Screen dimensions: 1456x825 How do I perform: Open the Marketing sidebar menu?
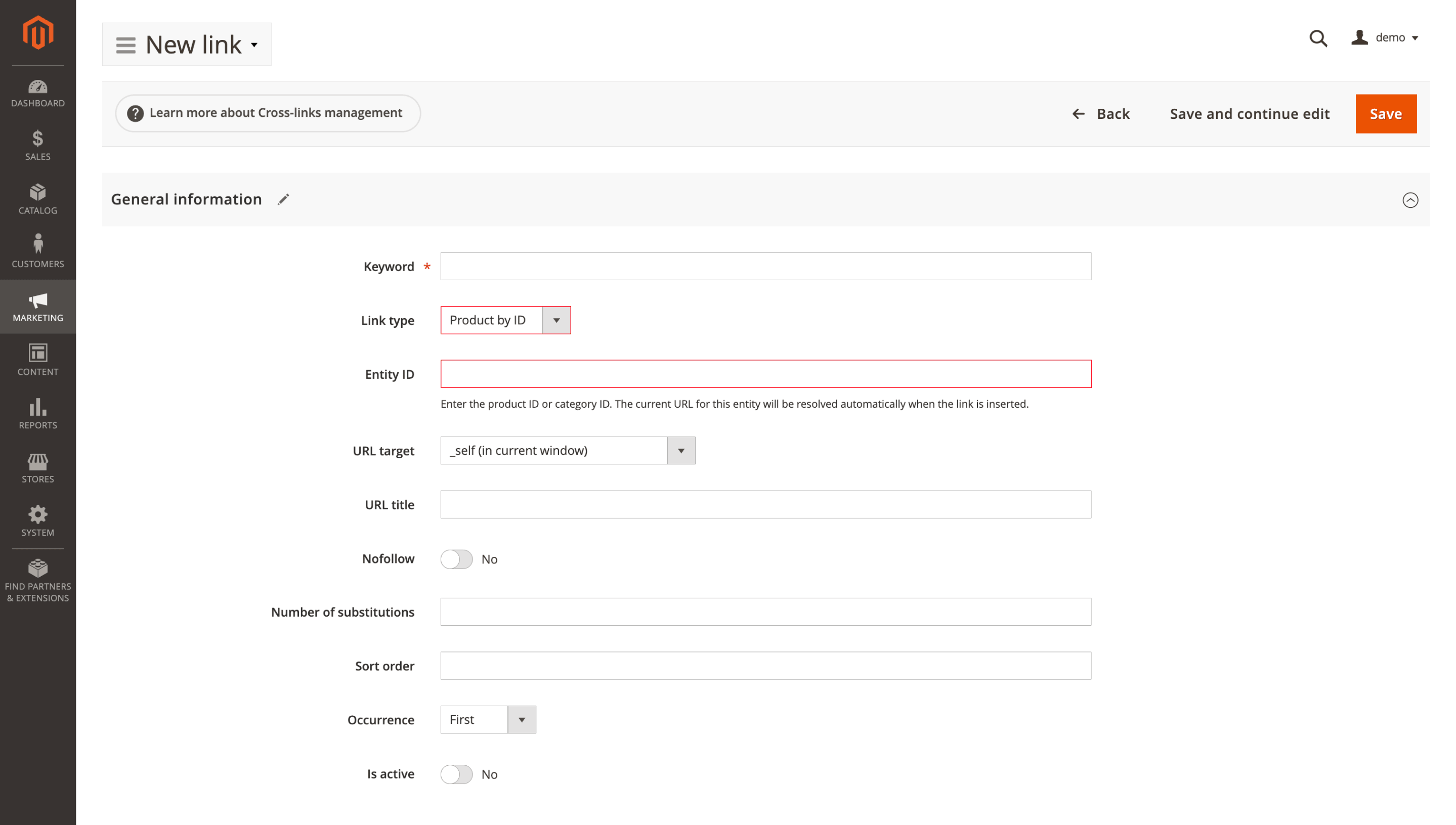tap(38, 307)
